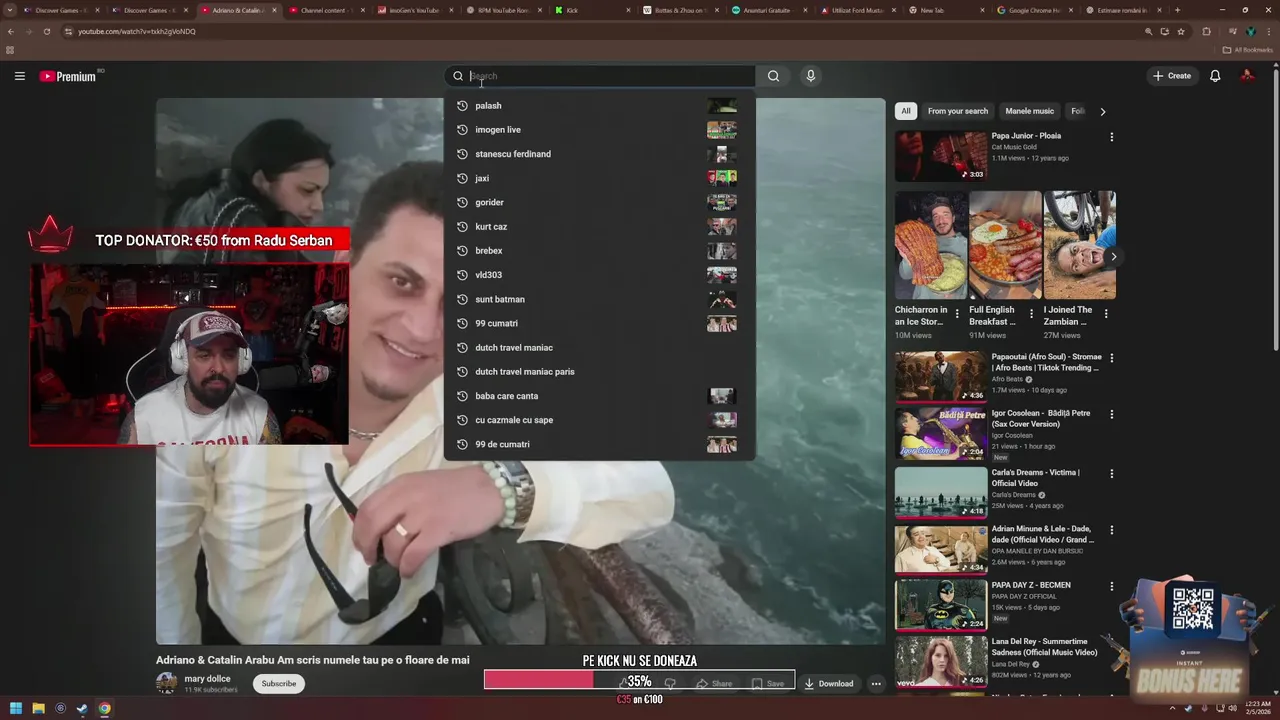Viewport: 1280px width, 720px height.
Task: Open more actions ellipsis beside Download
Action: [x=876, y=684]
